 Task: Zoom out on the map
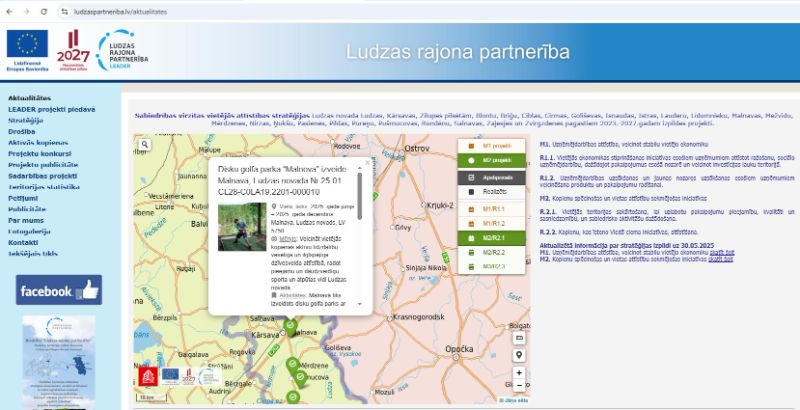tap(519, 385)
